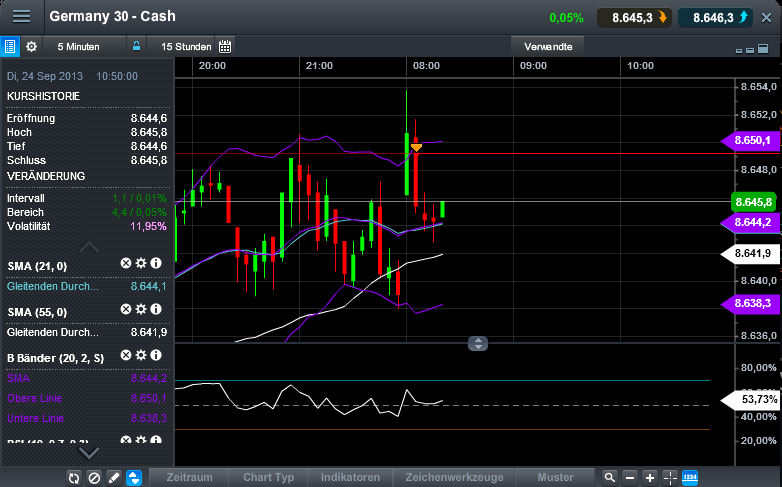Open the hamburger main menu
The width and height of the screenshot is (782, 487).
click(21, 16)
